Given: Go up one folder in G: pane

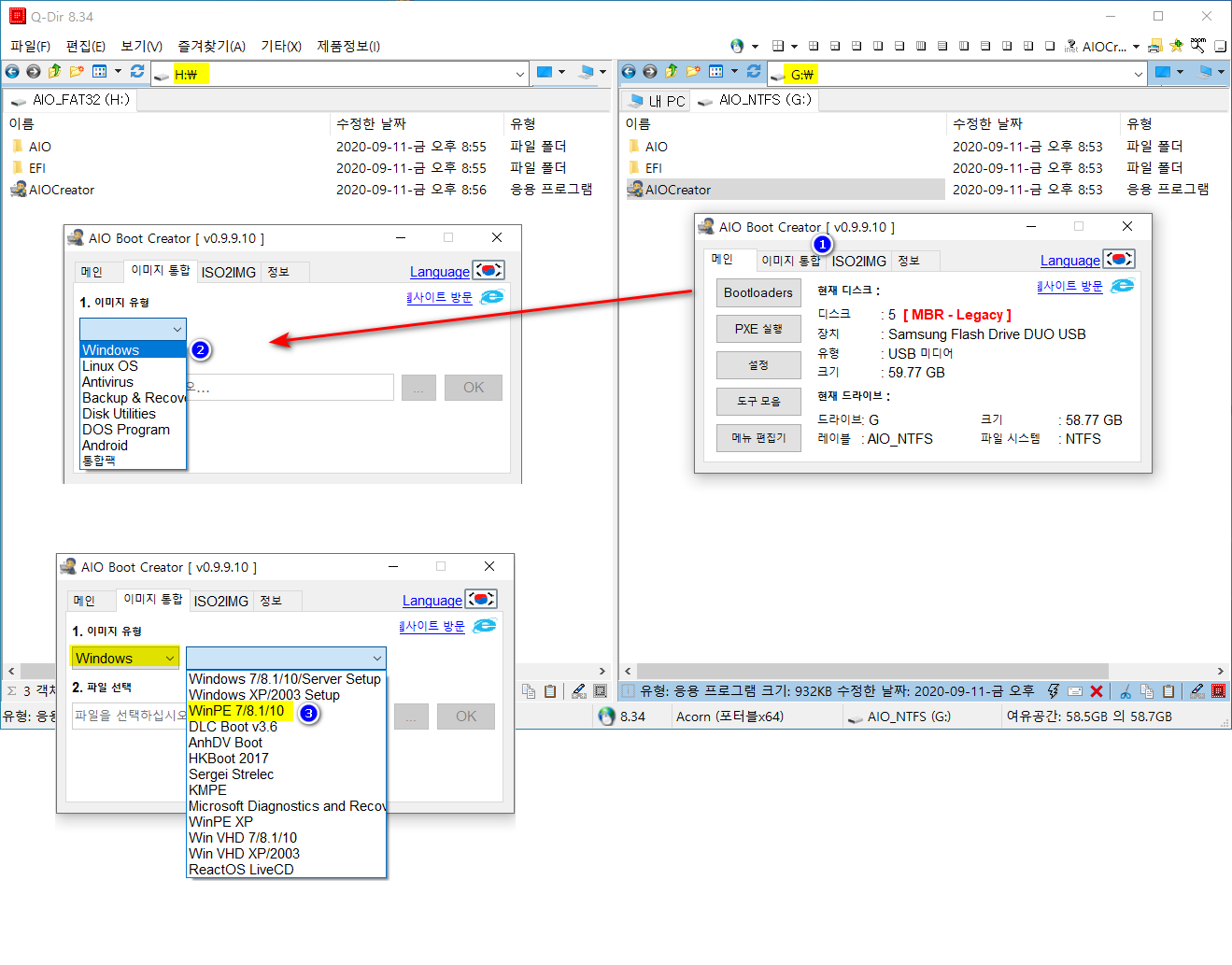Looking at the screenshot, I should [671, 71].
